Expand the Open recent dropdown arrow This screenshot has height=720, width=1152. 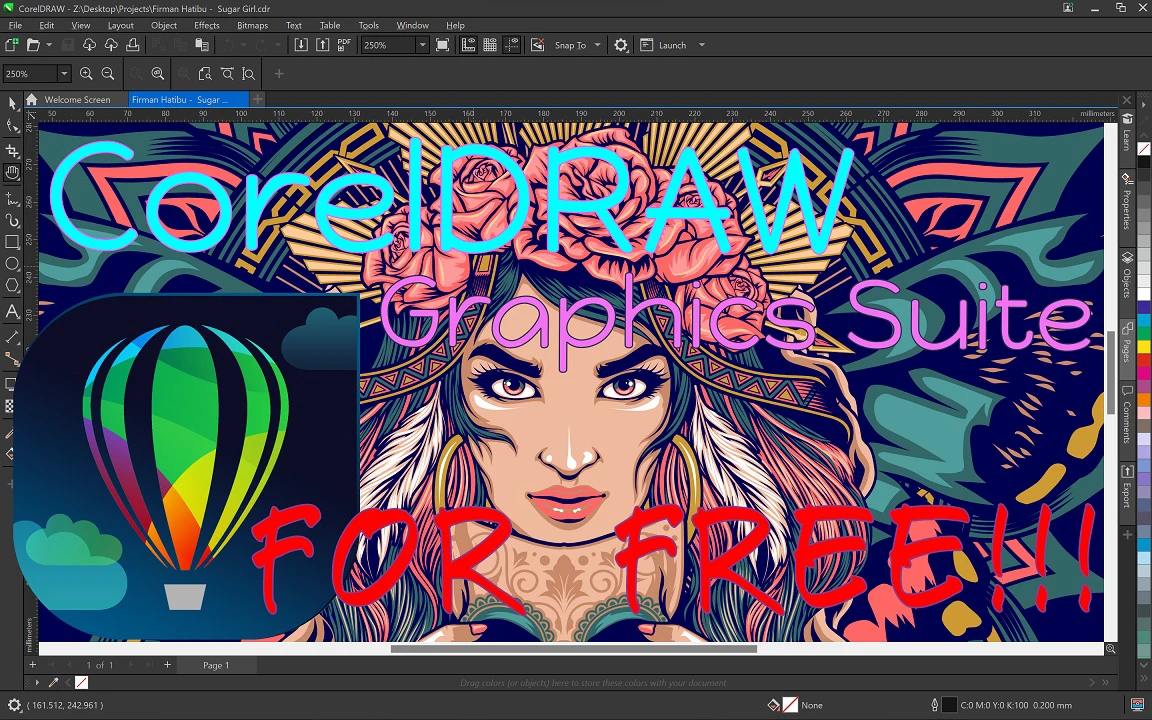coord(49,45)
